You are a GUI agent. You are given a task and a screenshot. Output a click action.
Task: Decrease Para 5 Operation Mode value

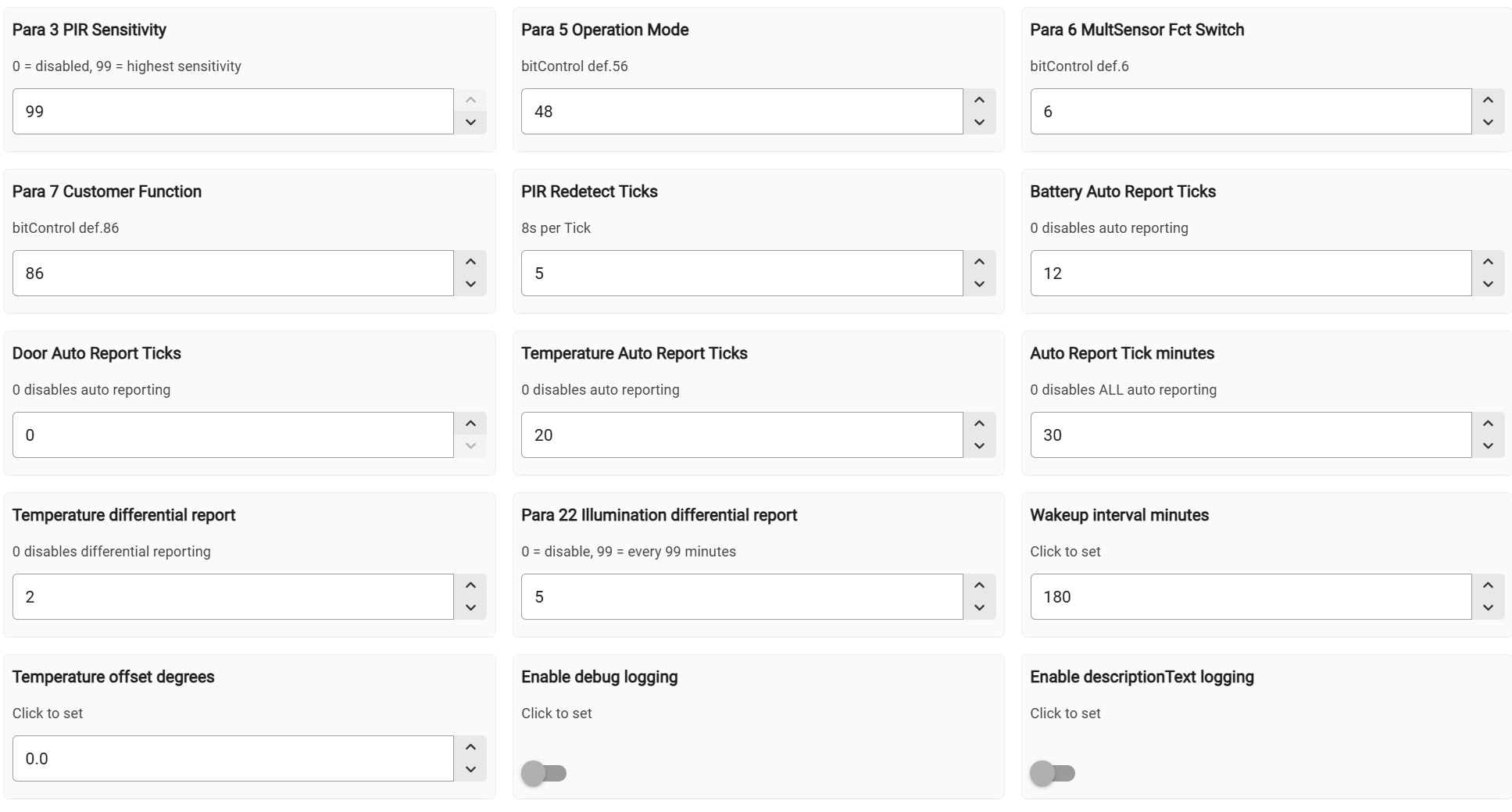click(979, 123)
